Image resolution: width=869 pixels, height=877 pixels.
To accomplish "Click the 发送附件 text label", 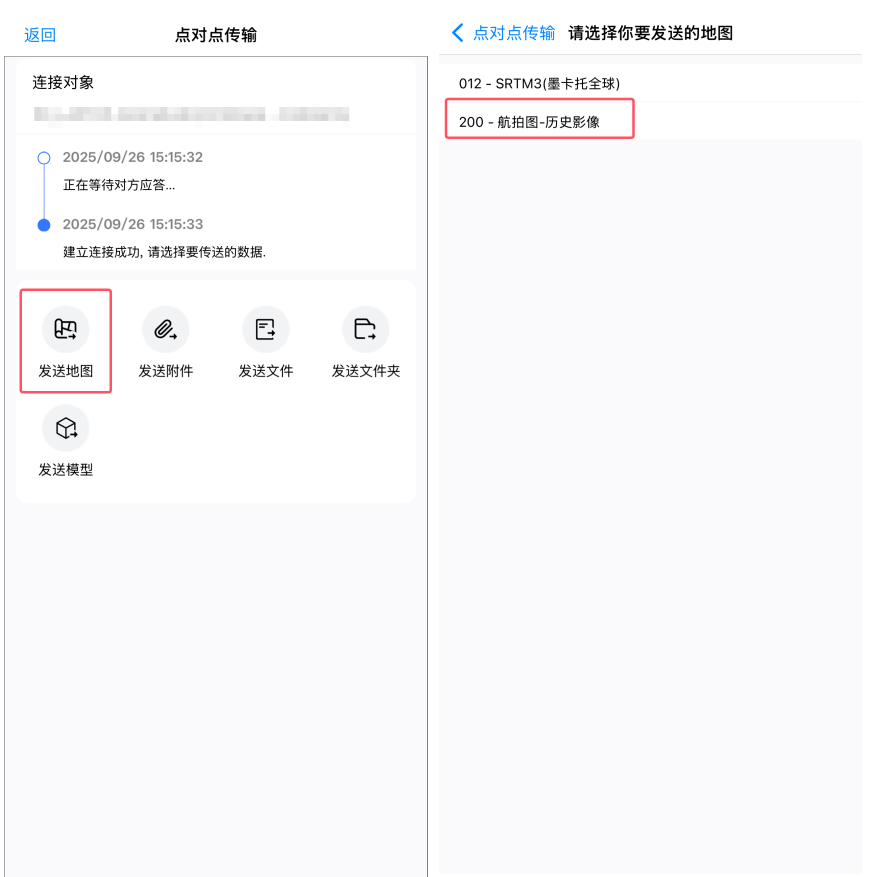I will (x=166, y=371).
